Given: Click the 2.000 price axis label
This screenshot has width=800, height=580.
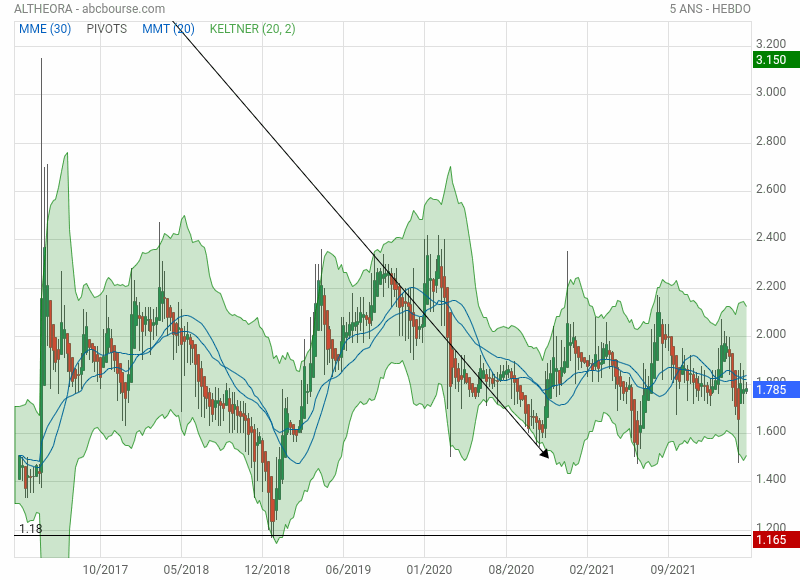Looking at the screenshot, I should (x=771, y=334).
